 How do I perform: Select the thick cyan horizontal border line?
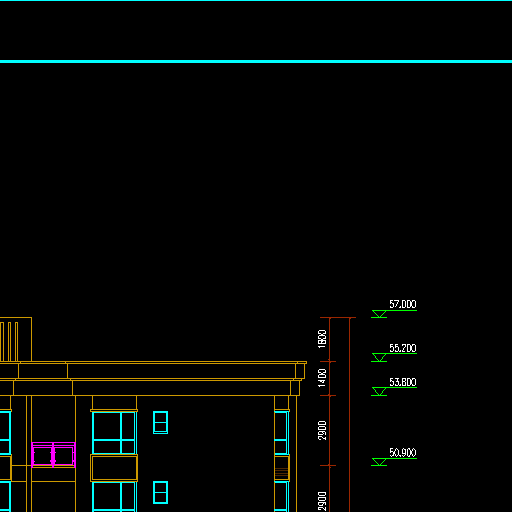click(256, 61)
